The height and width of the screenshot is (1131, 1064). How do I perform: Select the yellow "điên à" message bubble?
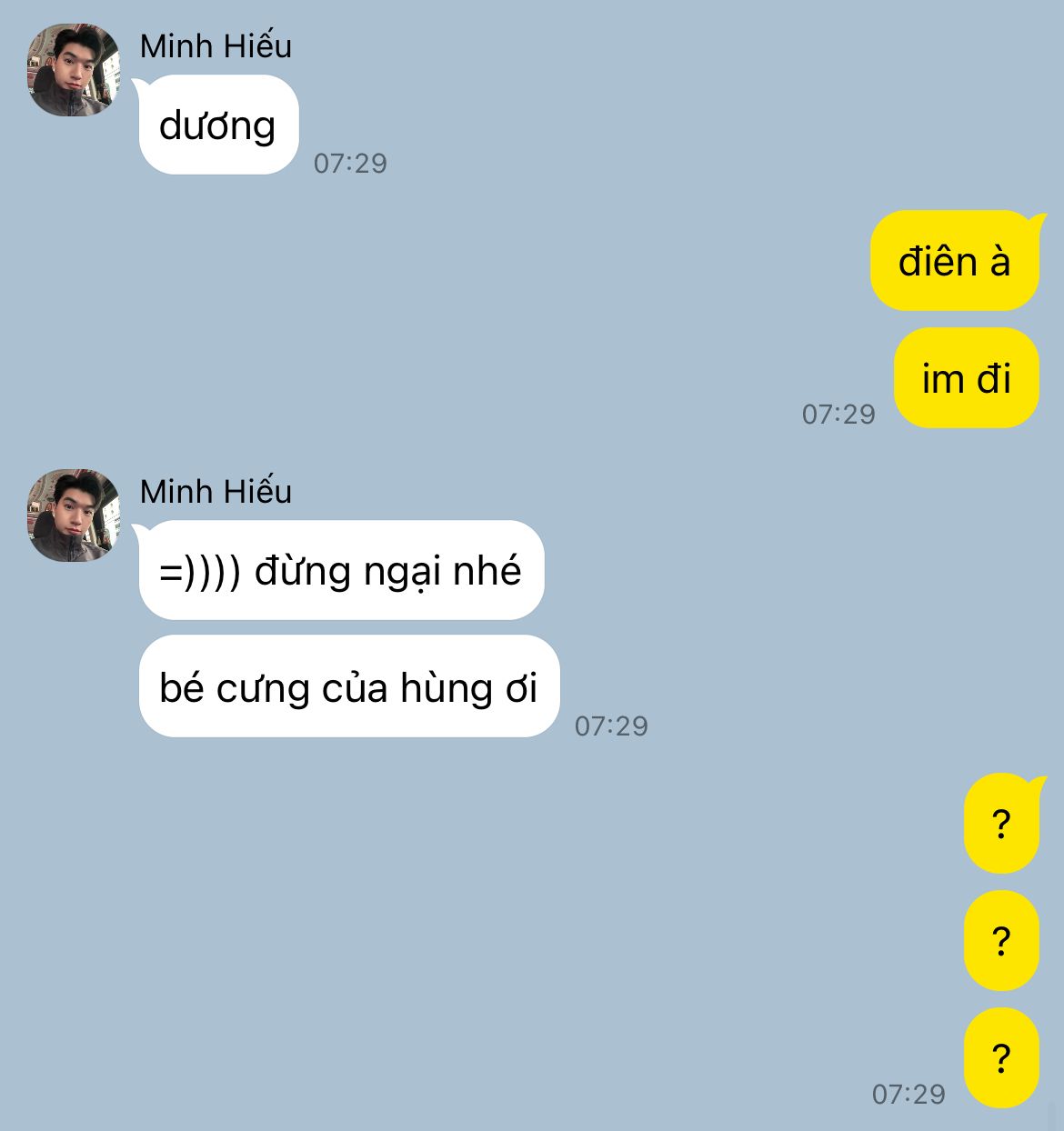click(x=955, y=261)
